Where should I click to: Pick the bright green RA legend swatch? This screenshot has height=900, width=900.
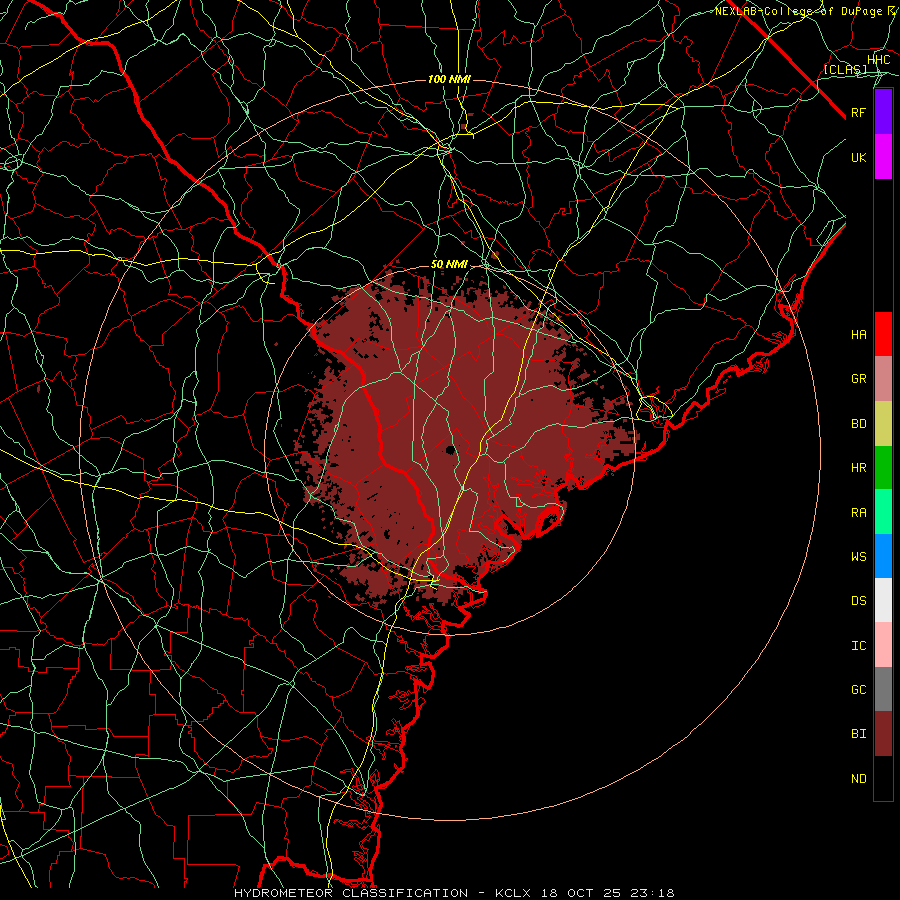pyautogui.click(x=883, y=512)
